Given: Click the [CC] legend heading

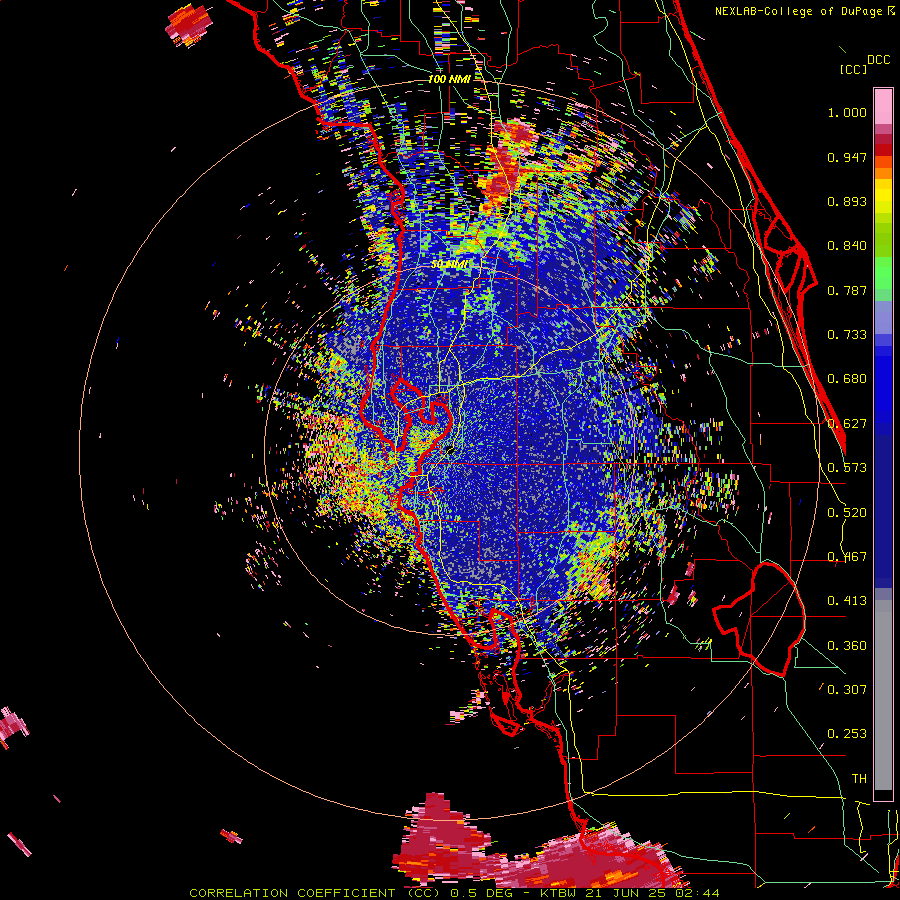Looking at the screenshot, I should pyautogui.click(x=853, y=69).
